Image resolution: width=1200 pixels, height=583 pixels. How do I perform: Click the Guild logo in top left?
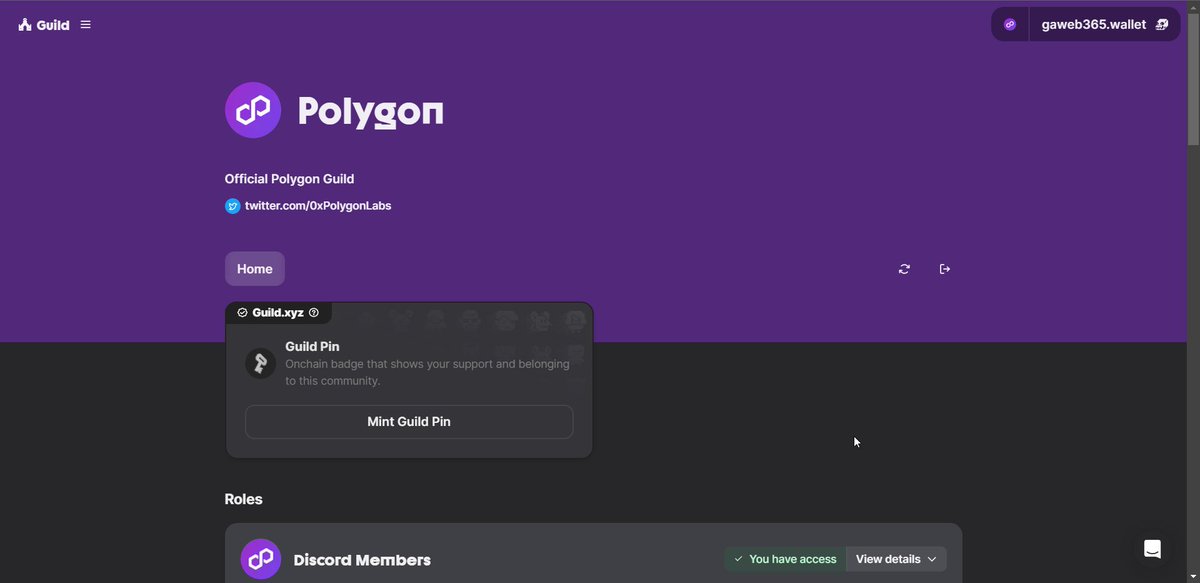click(x=40, y=24)
